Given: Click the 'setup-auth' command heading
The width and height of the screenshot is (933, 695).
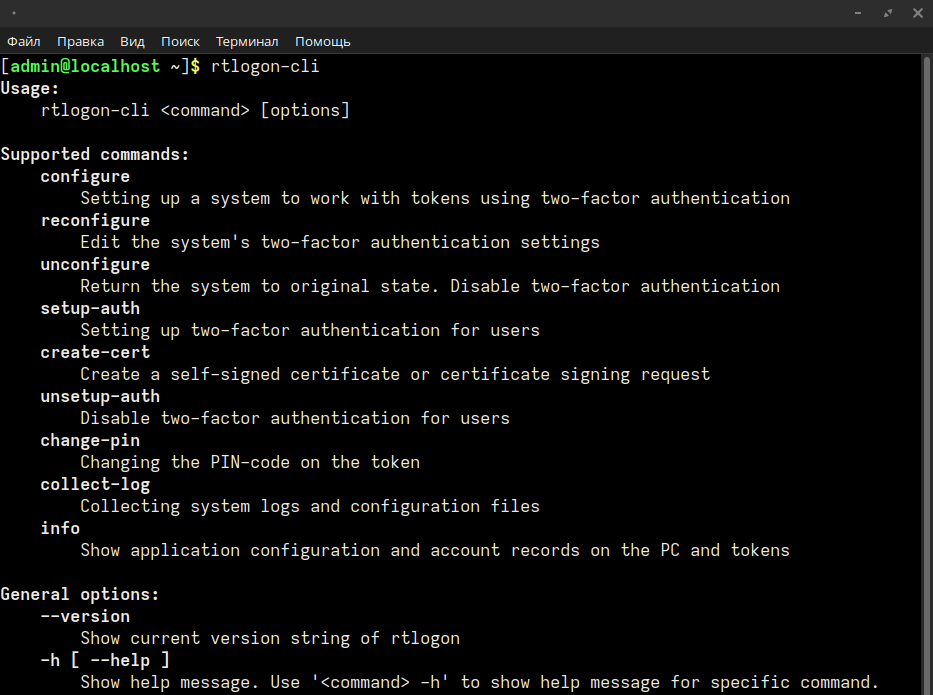Looking at the screenshot, I should [90, 308].
